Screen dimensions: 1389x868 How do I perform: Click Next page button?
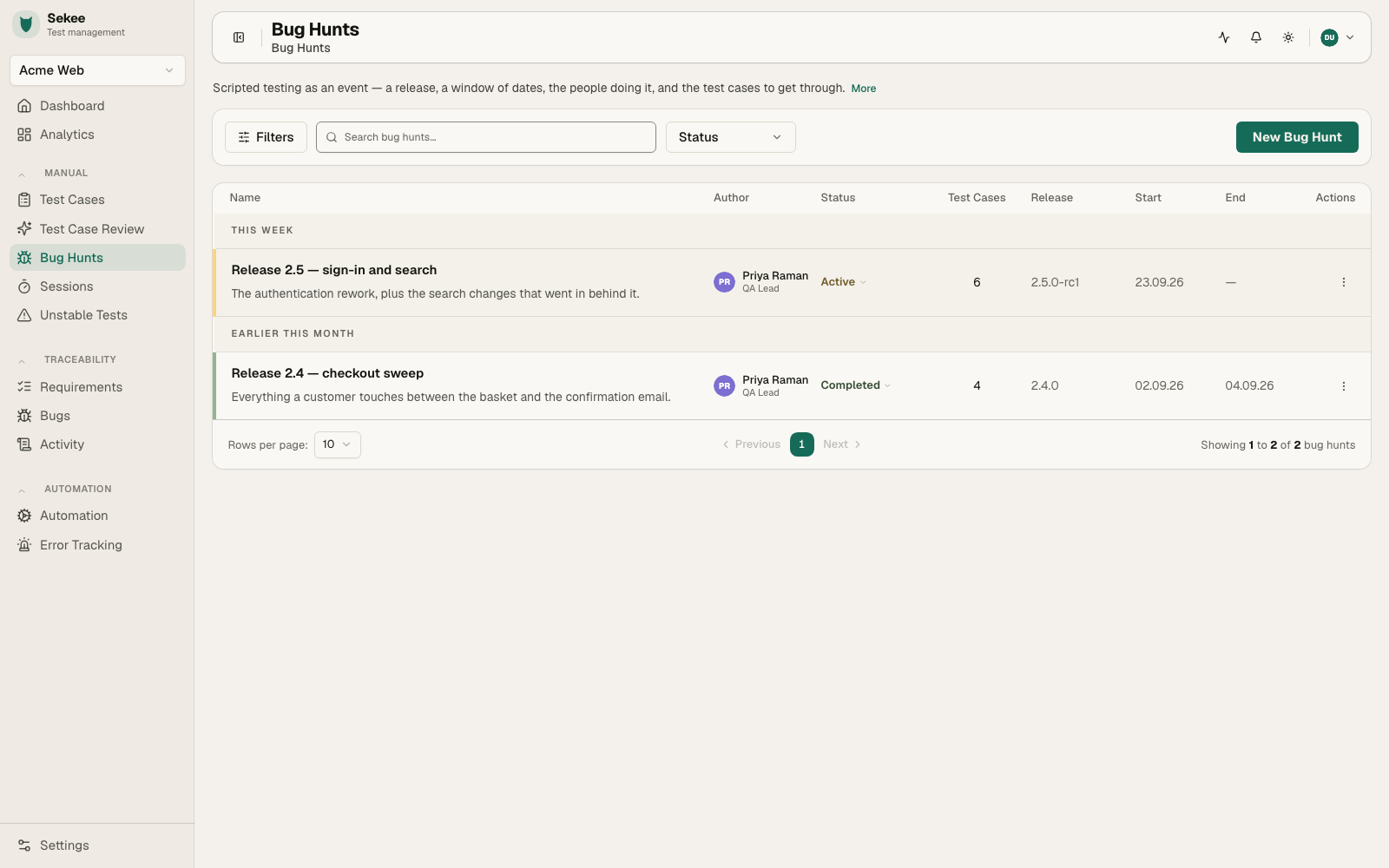(x=842, y=444)
